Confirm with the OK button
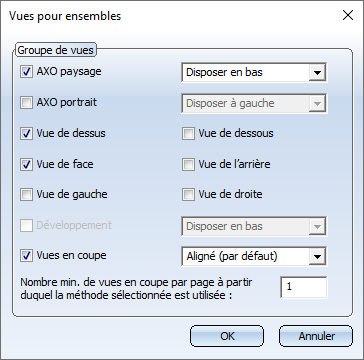The image size is (364, 360). pyautogui.click(x=227, y=336)
